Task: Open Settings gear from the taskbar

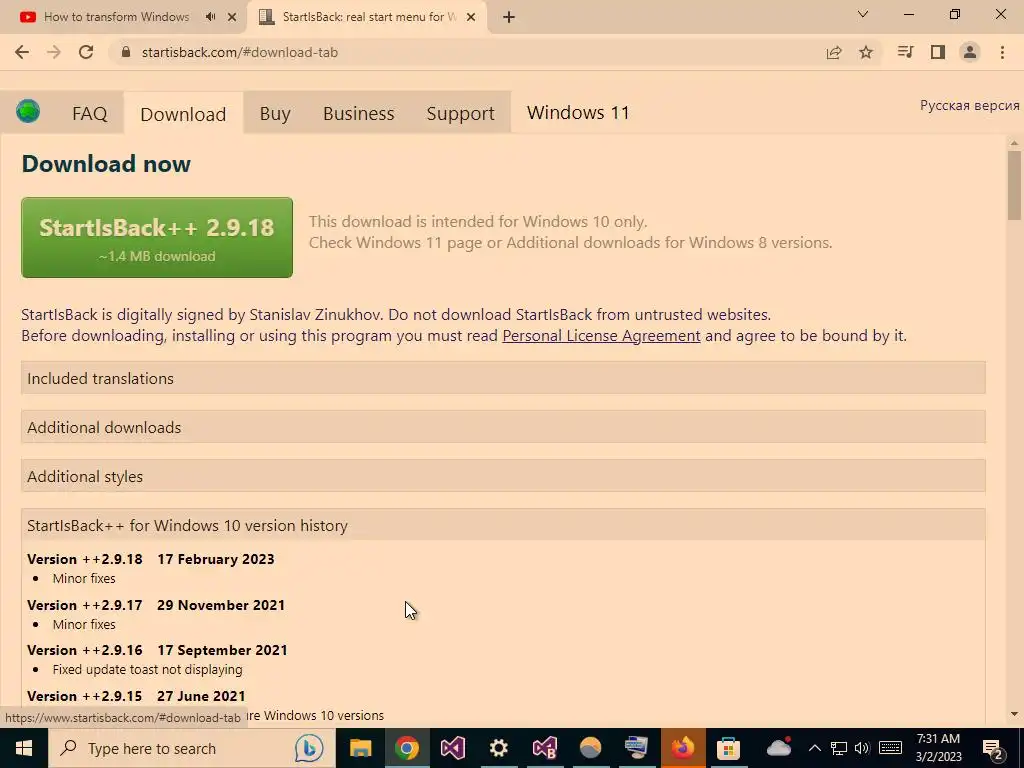Action: [498, 748]
